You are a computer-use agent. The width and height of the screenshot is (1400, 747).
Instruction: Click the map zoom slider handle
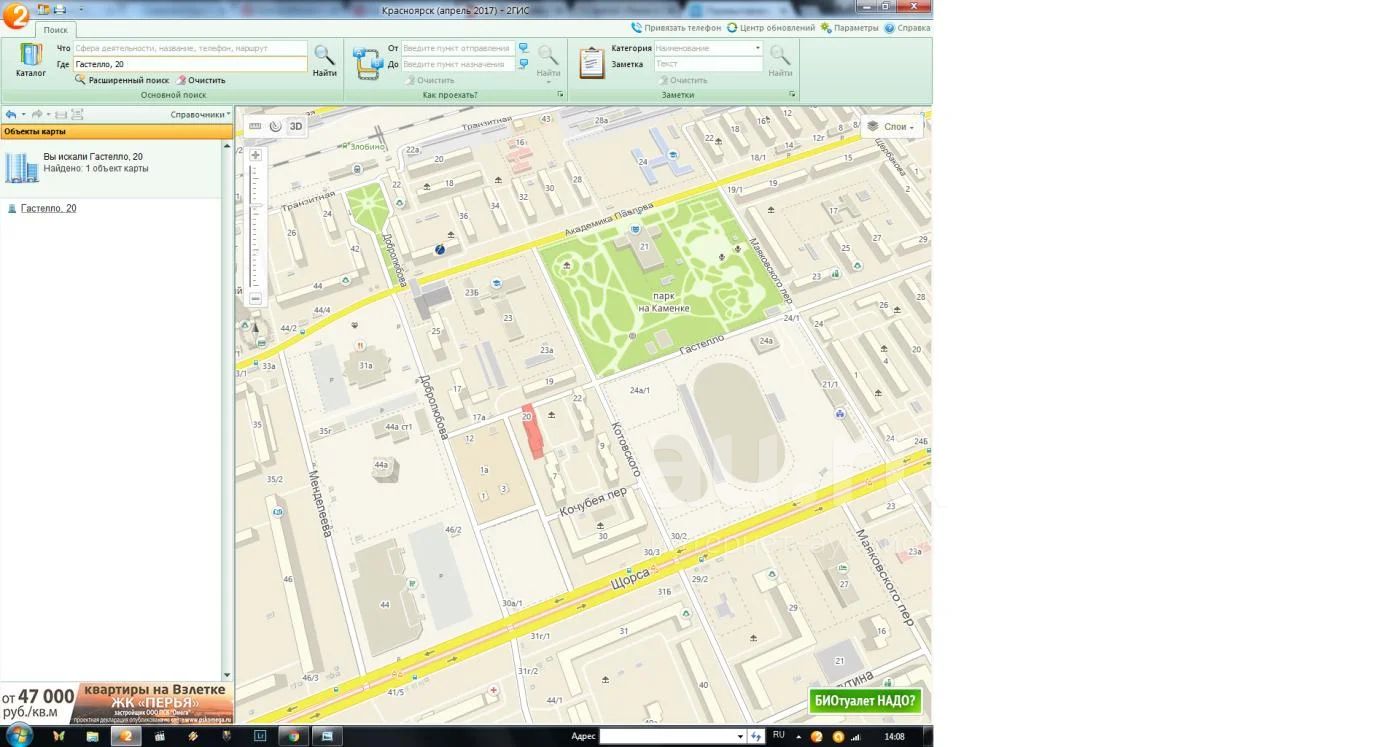point(256,205)
